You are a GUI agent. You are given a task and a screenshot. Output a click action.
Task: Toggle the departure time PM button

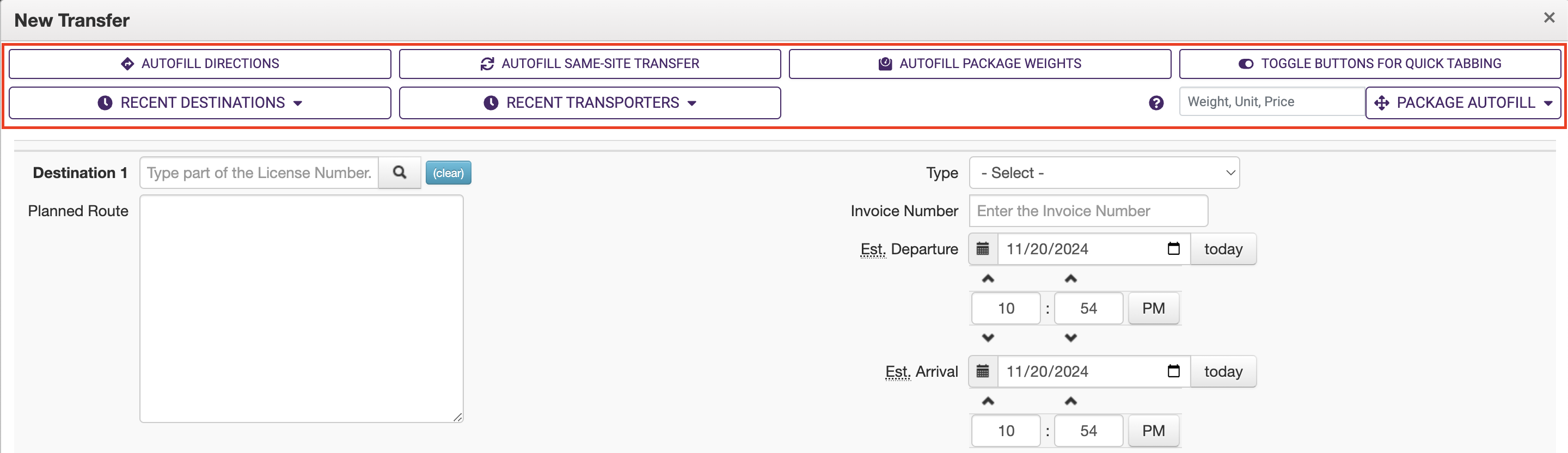[1153, 309]
